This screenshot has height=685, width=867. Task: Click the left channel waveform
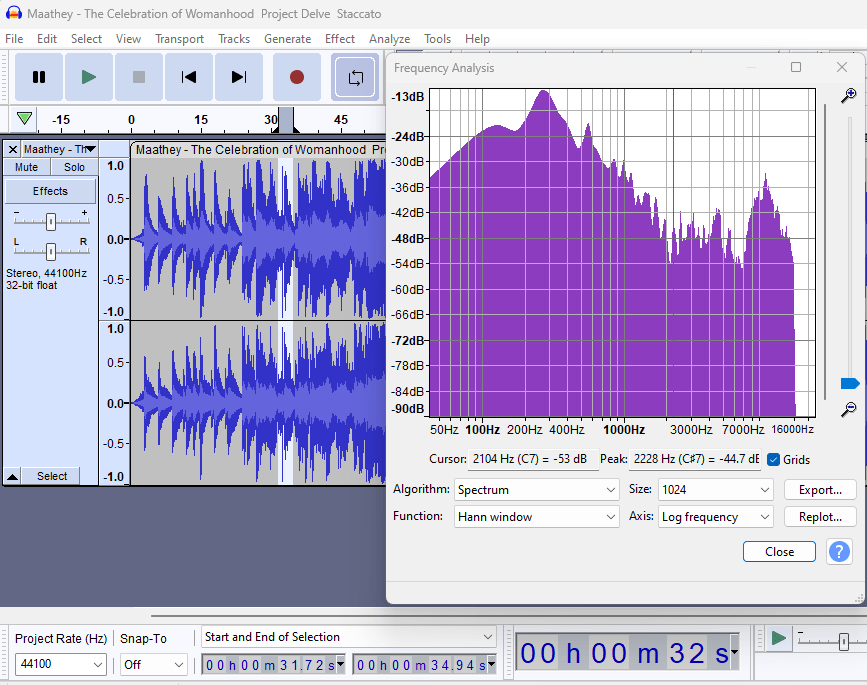(258, 239)
